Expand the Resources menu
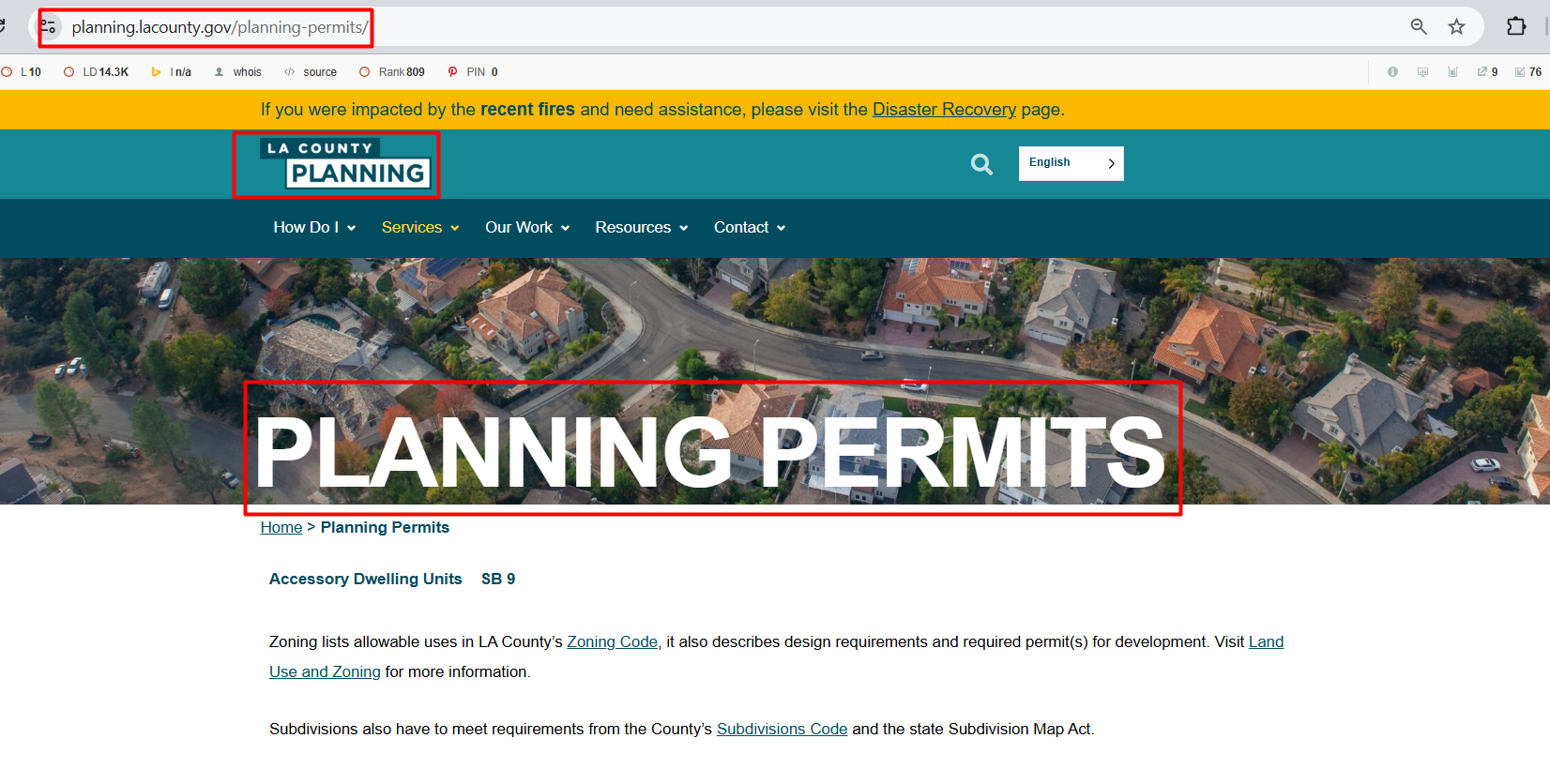 [642, 228]
